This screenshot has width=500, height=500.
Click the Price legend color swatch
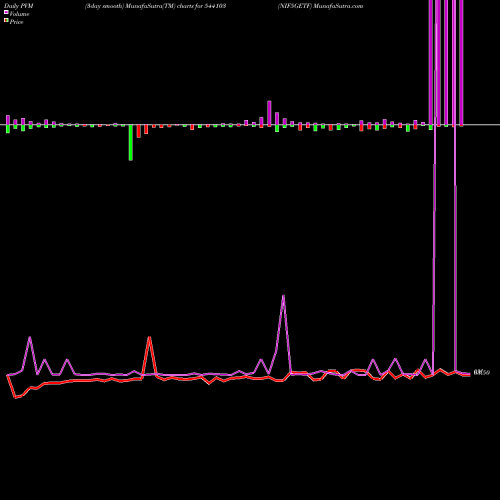click(6, 21)
